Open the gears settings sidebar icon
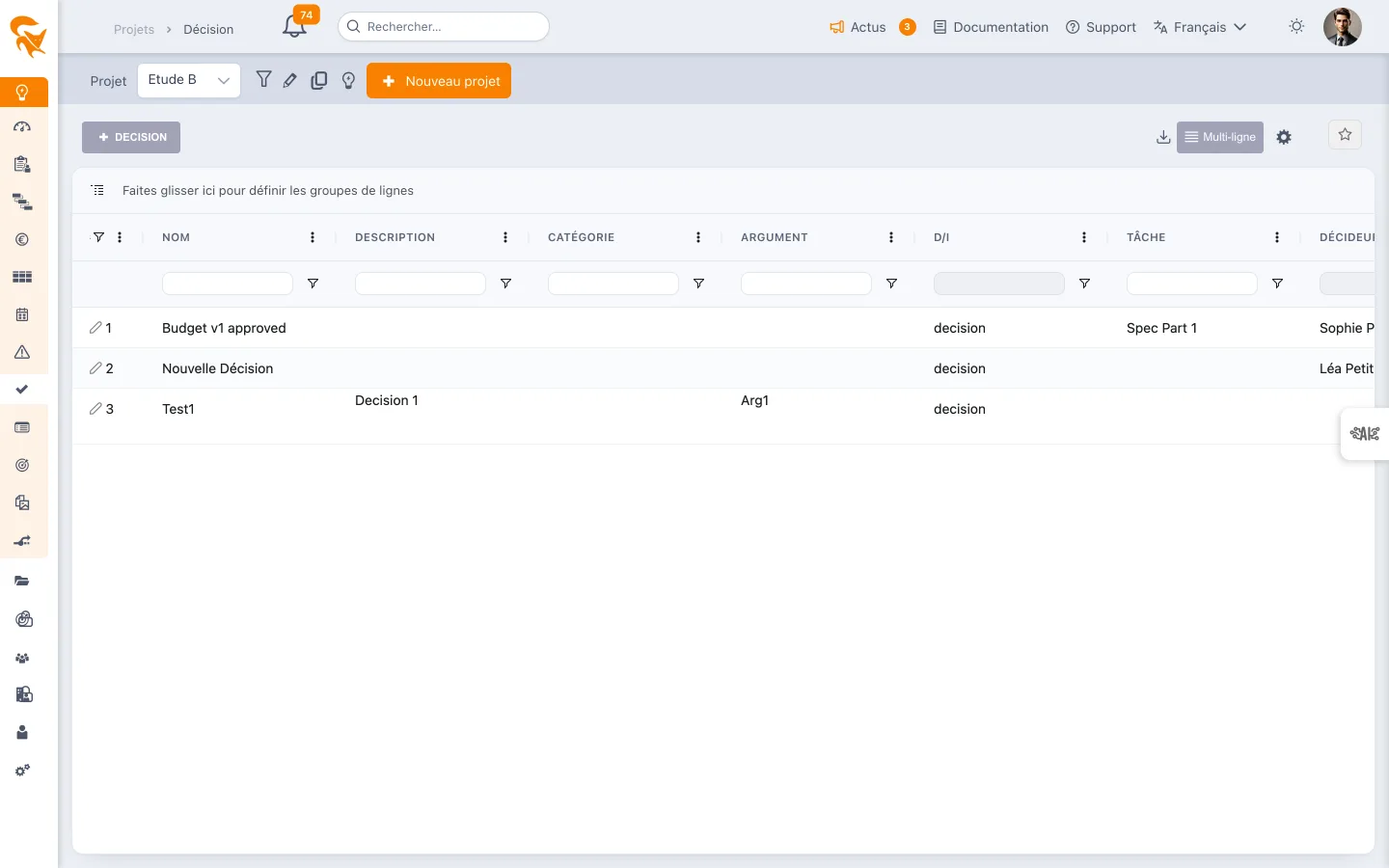 22,771
